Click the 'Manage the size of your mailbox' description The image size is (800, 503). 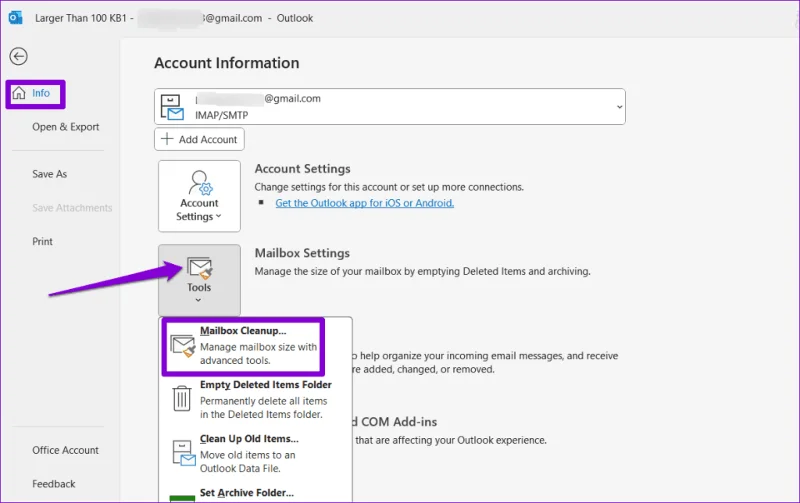[x=422, y=271]
